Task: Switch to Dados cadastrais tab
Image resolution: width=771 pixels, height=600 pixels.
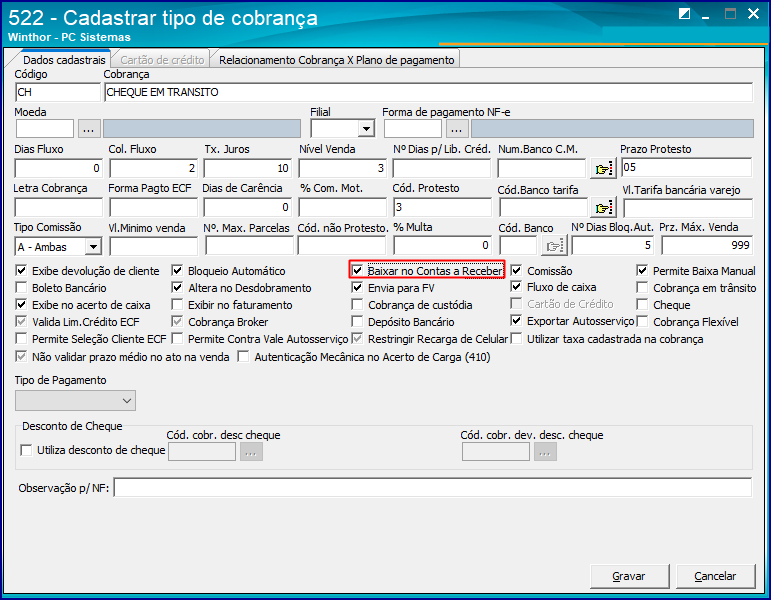Action: pyautogui.click(x=64, y=60)
